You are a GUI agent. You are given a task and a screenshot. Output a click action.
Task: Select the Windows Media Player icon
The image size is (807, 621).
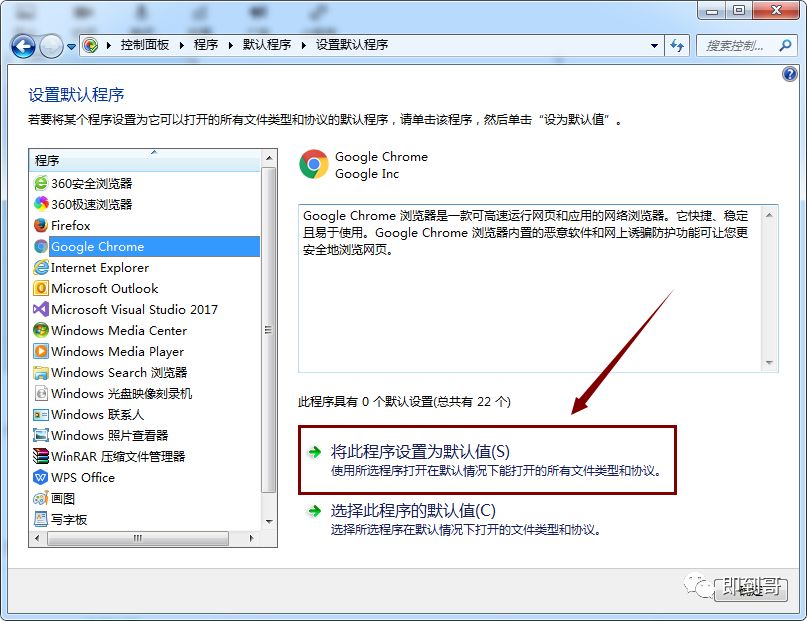[x=41, y=351]
